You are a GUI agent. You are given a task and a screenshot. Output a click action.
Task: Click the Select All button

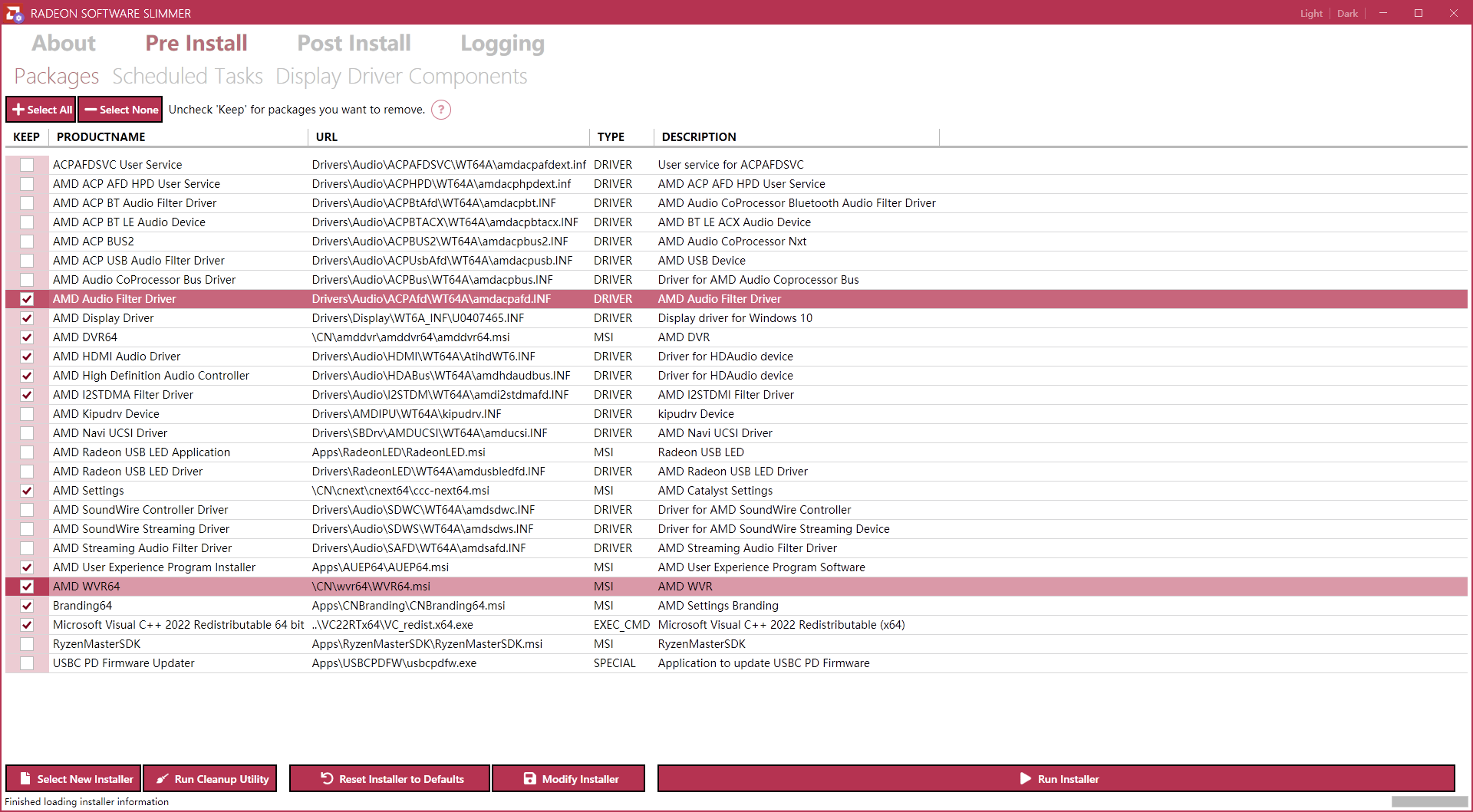[41, 110]
